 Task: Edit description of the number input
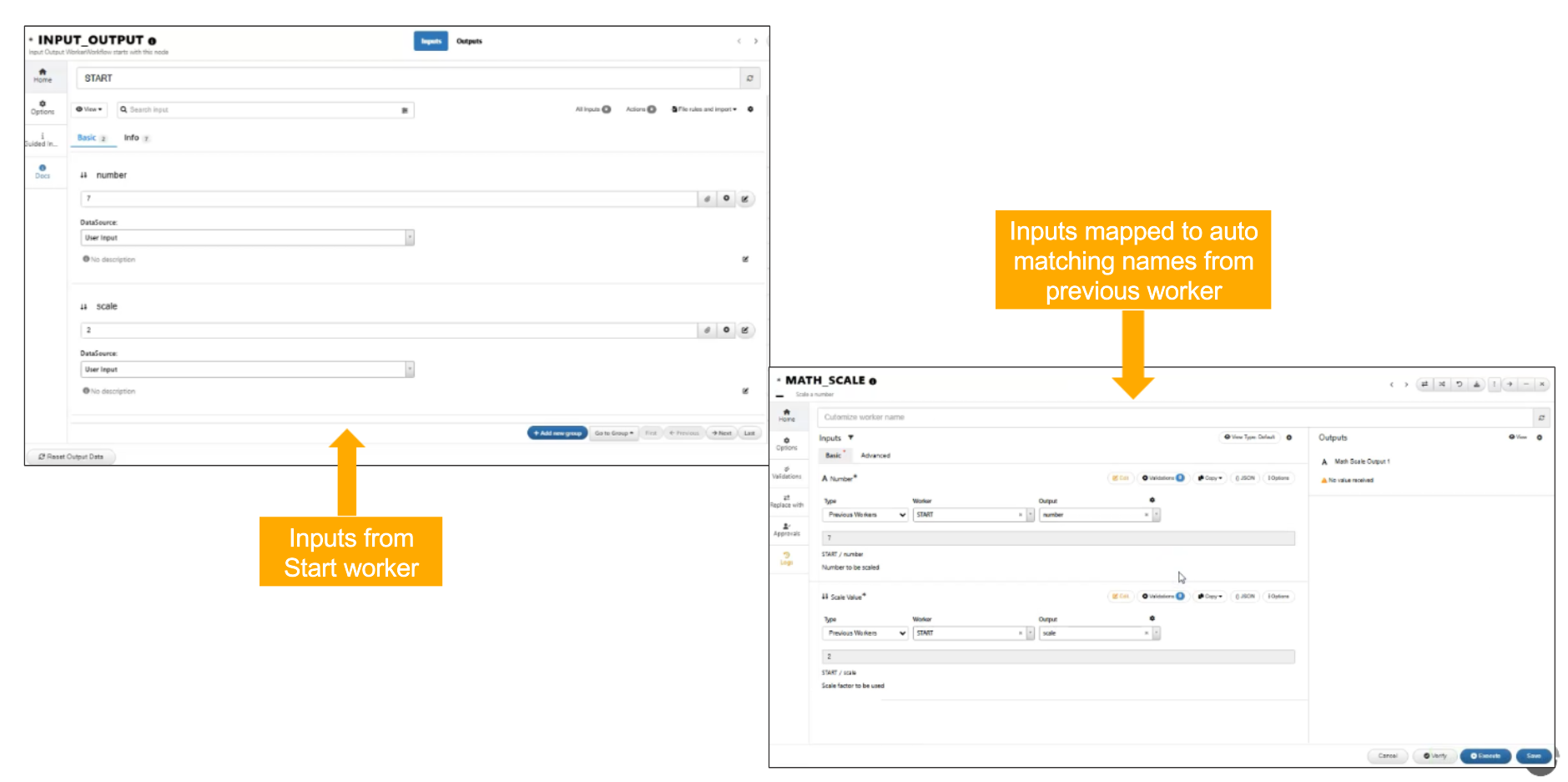coord(745,260)
